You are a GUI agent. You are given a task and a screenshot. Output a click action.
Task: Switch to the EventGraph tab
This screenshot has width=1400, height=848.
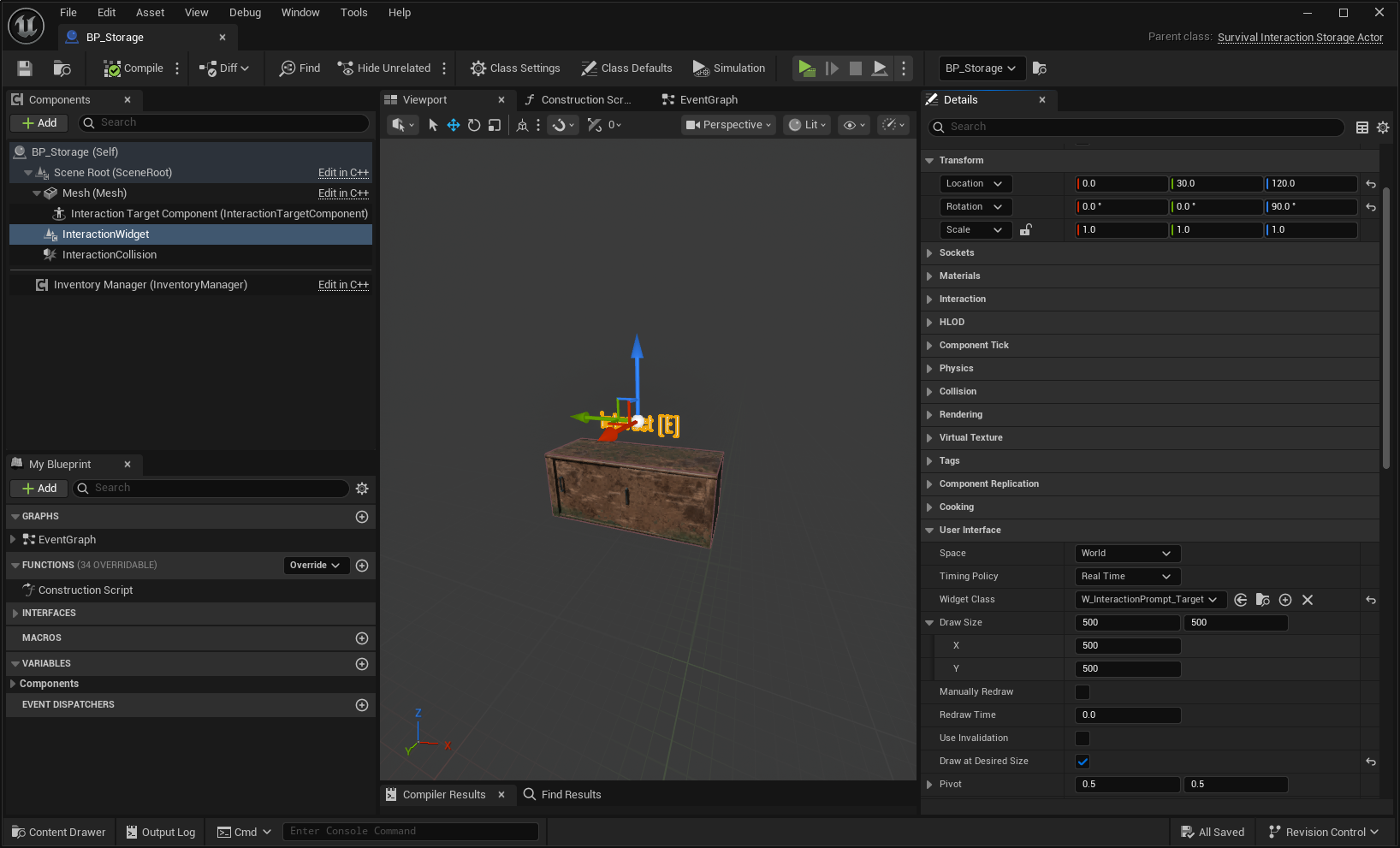coord(708,100)
